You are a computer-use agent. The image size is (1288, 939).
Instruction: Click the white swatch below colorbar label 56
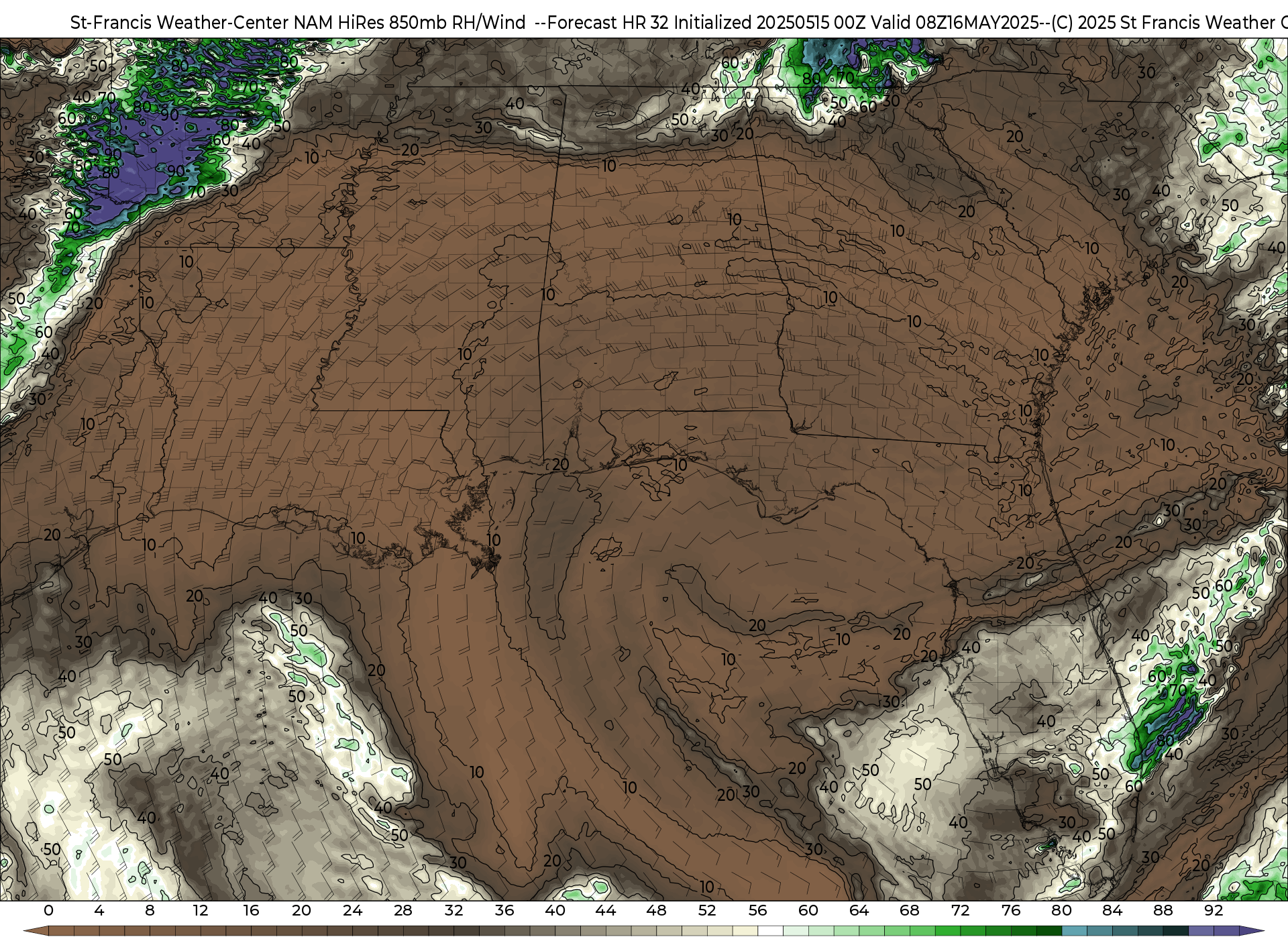point(770,931)
